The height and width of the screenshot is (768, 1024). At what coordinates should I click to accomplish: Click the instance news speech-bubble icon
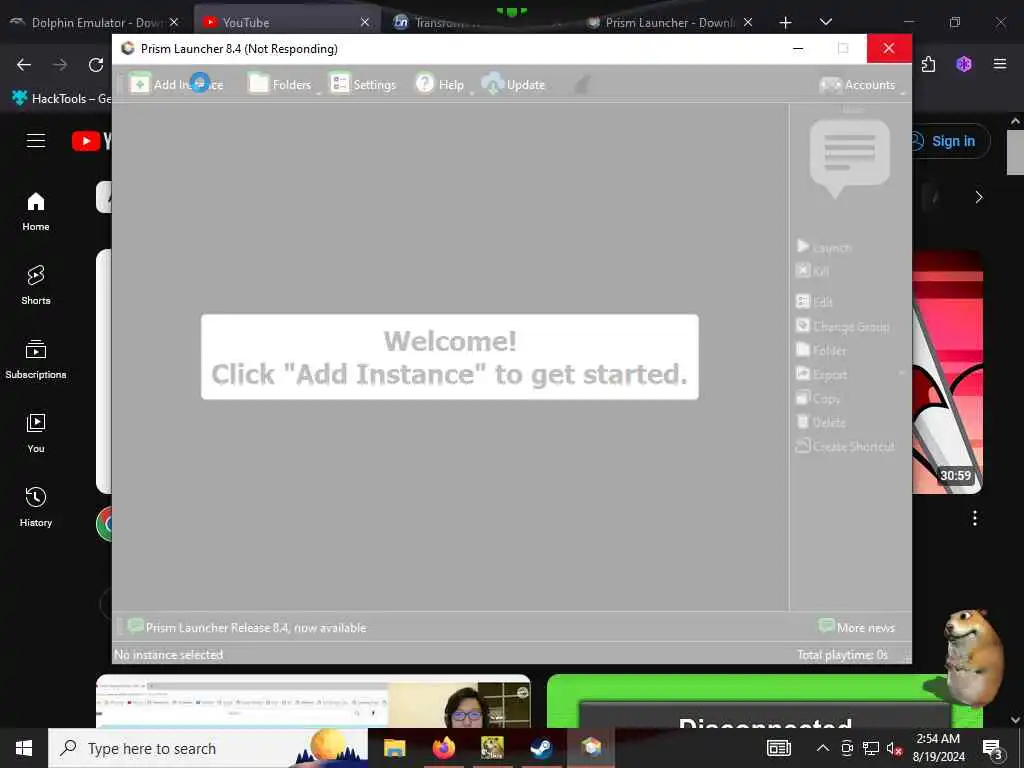click(x=850, y=159)
